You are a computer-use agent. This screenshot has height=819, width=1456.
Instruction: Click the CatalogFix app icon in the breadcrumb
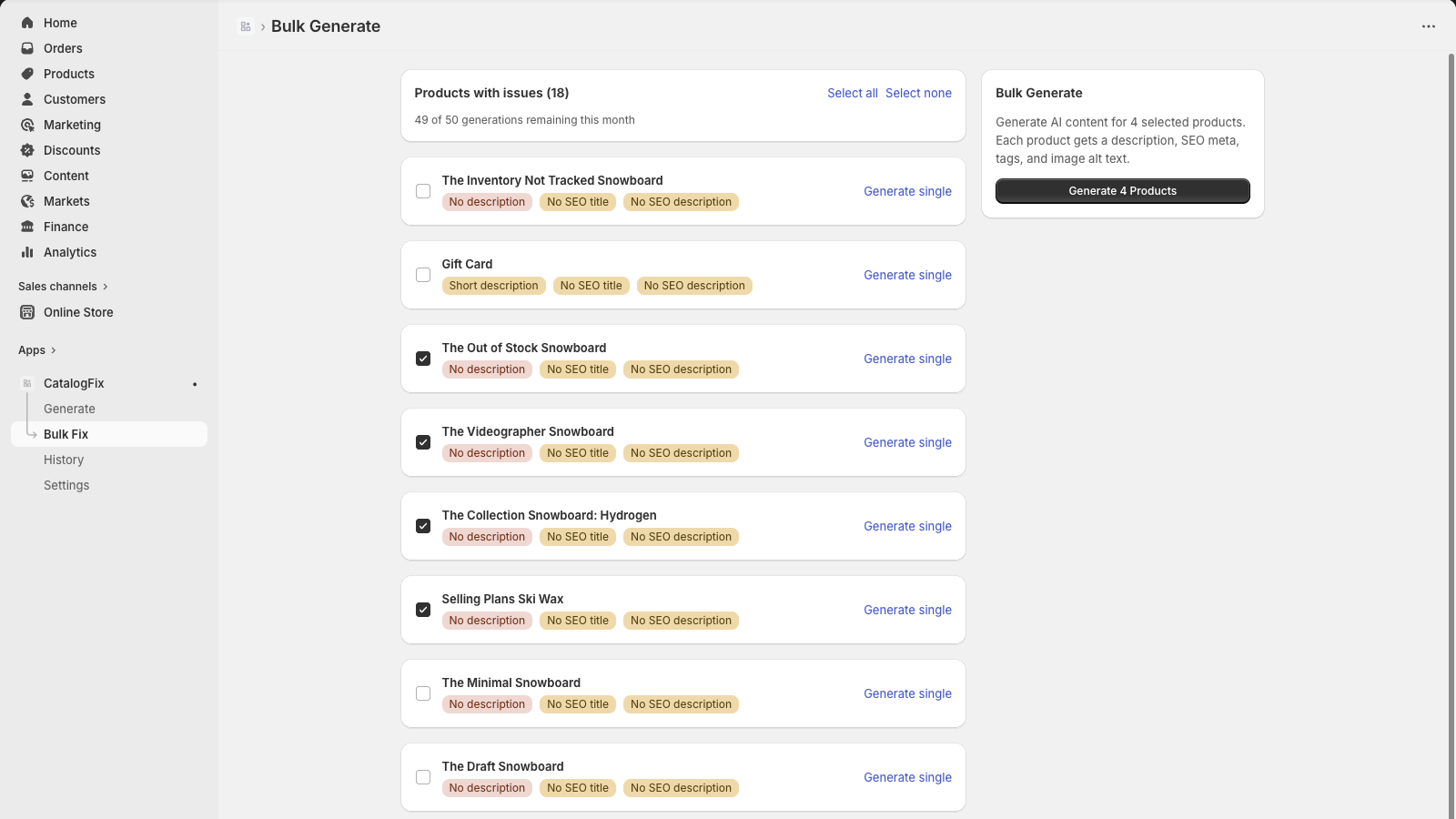245,26
